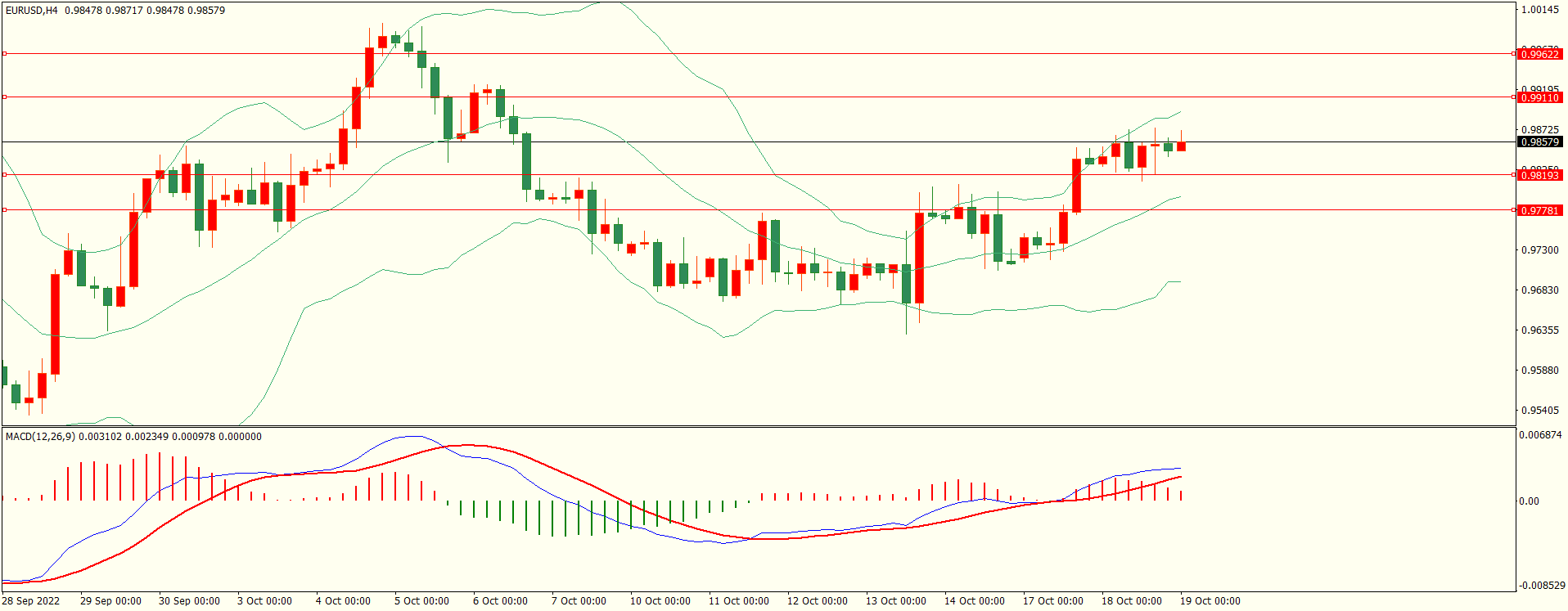This screenshot has width=1568, height=611.
Task: Click the 10 Oct 00:00 time axis label
Action: (660, 600)
